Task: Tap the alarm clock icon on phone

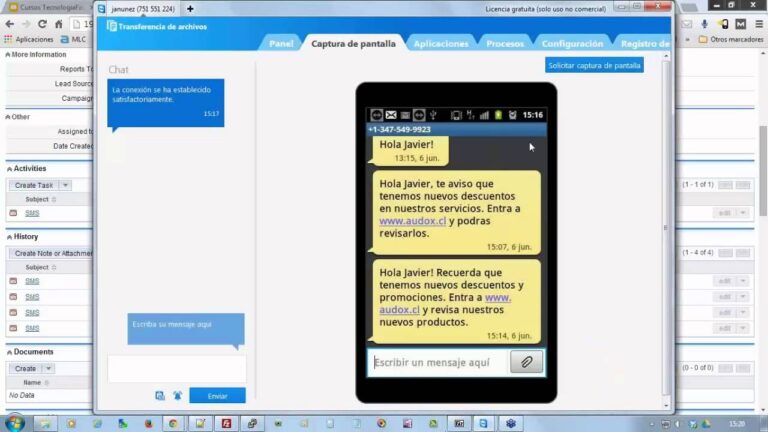Action: tap(512, 115)
